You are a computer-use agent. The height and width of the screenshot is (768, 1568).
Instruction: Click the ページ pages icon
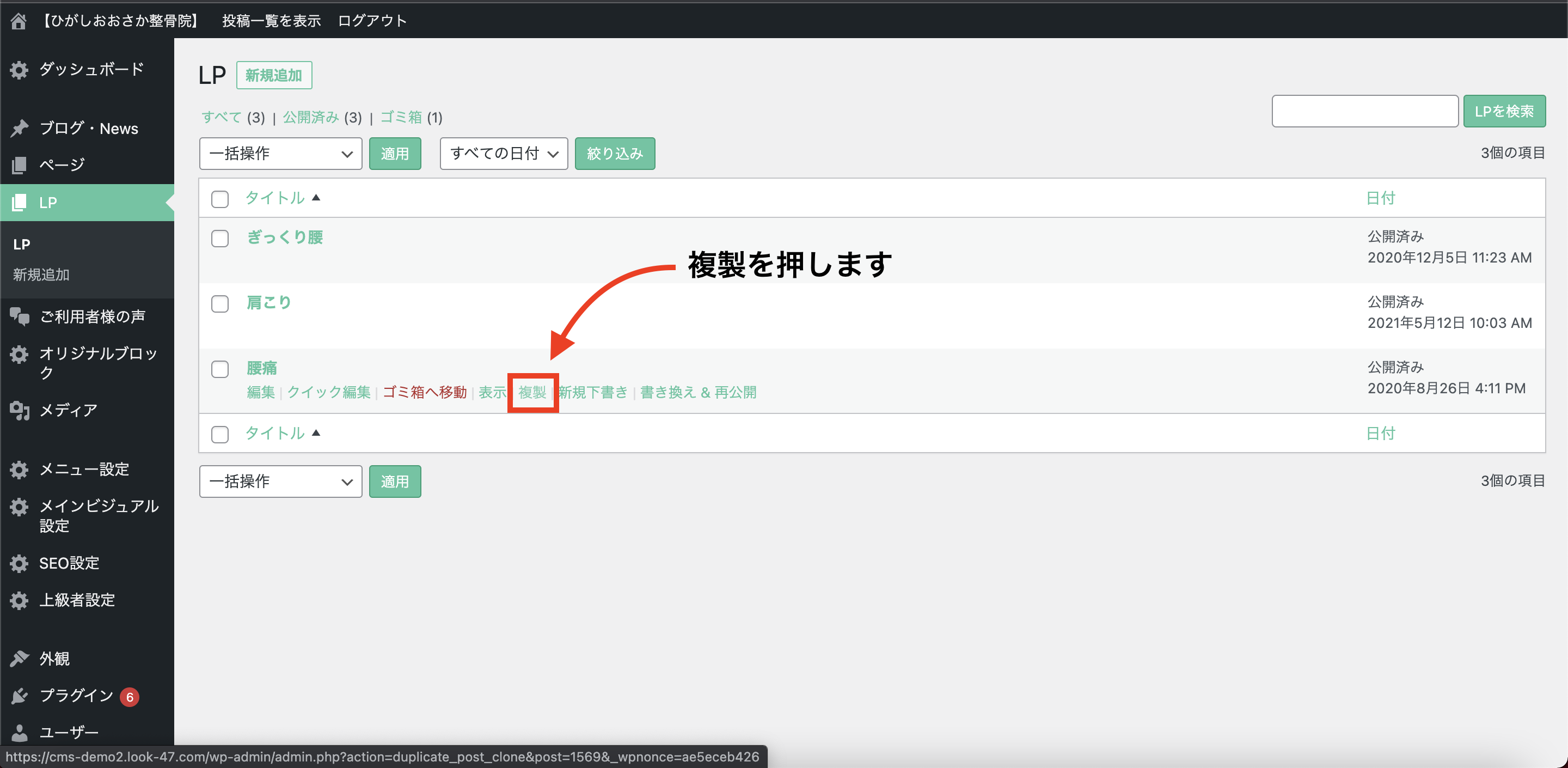(19, 164)
